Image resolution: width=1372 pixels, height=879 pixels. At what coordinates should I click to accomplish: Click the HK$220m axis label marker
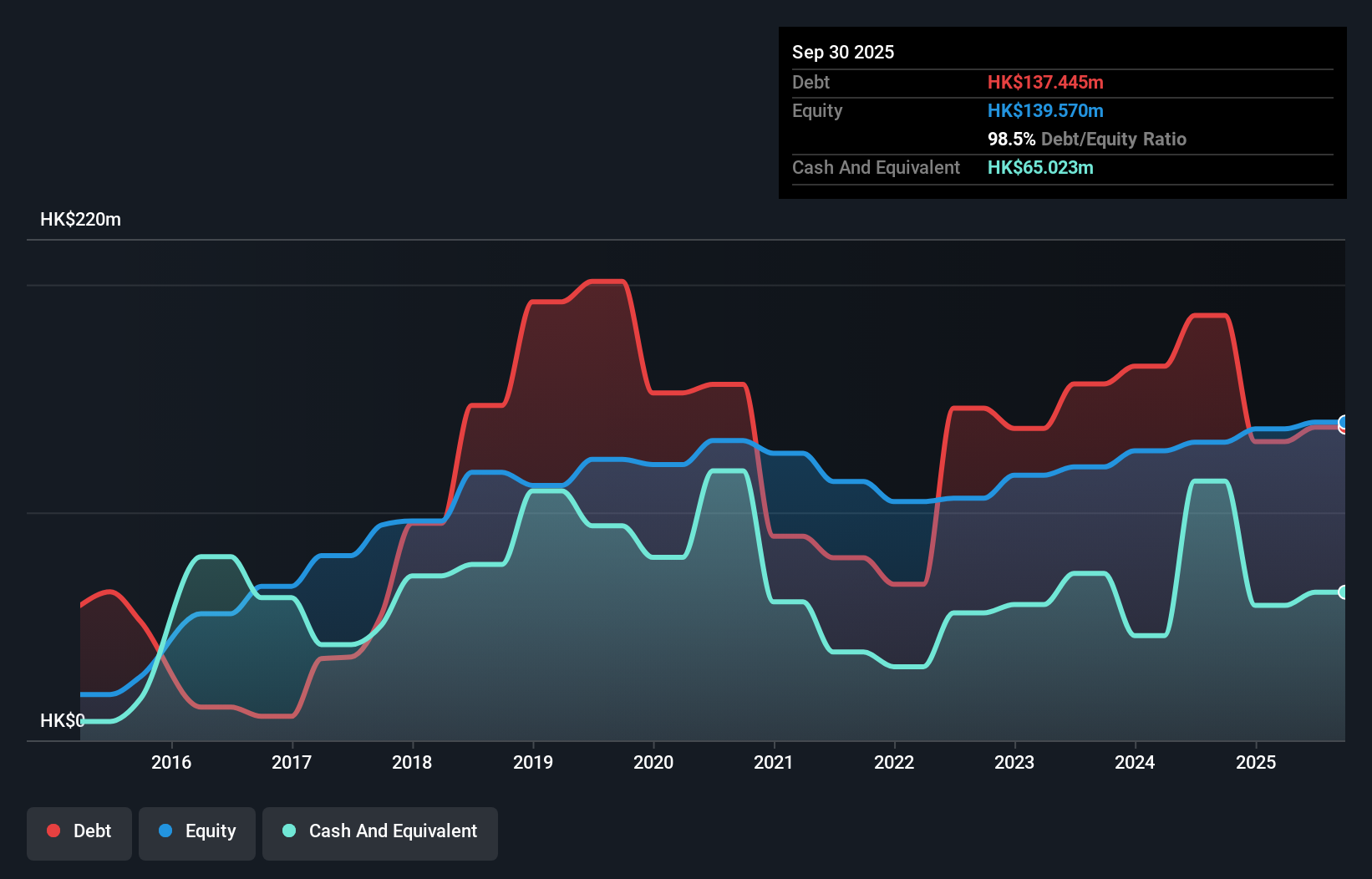[81, 219]
